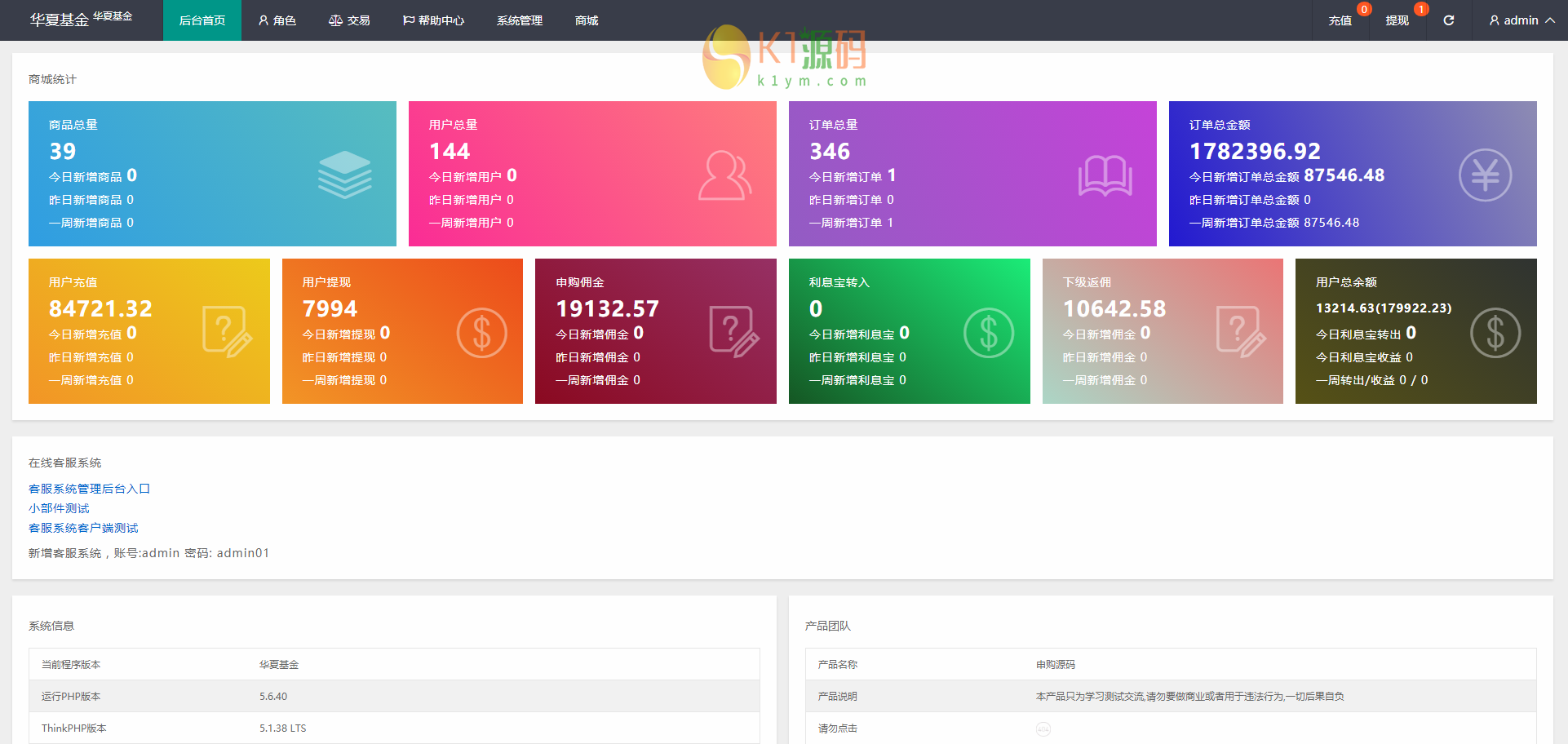Click the dollar icon in 用户提现 card
This screenshot has height=744, width=1568.
point(481,333)
